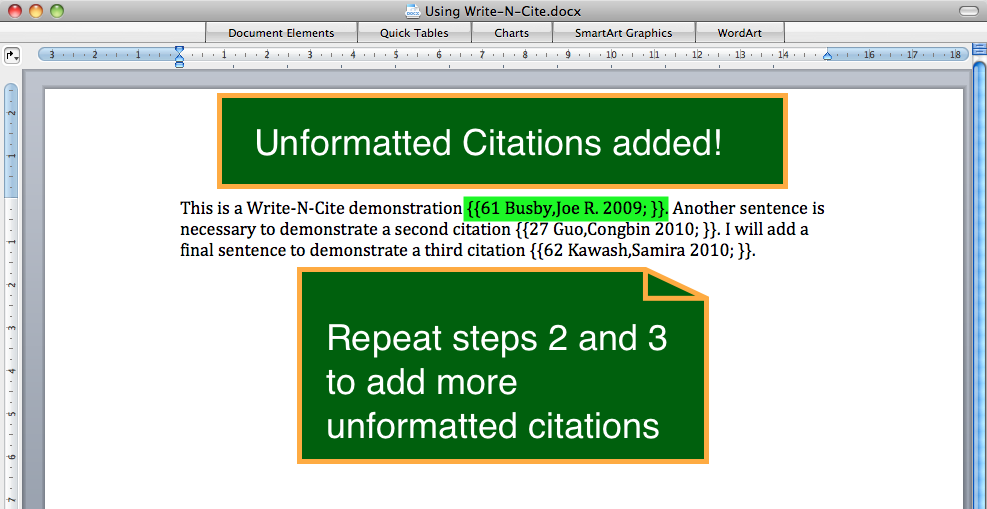Click the docx document icon in the title bar
This screenshot has height=509, width=987.
[x=413, y=11]
